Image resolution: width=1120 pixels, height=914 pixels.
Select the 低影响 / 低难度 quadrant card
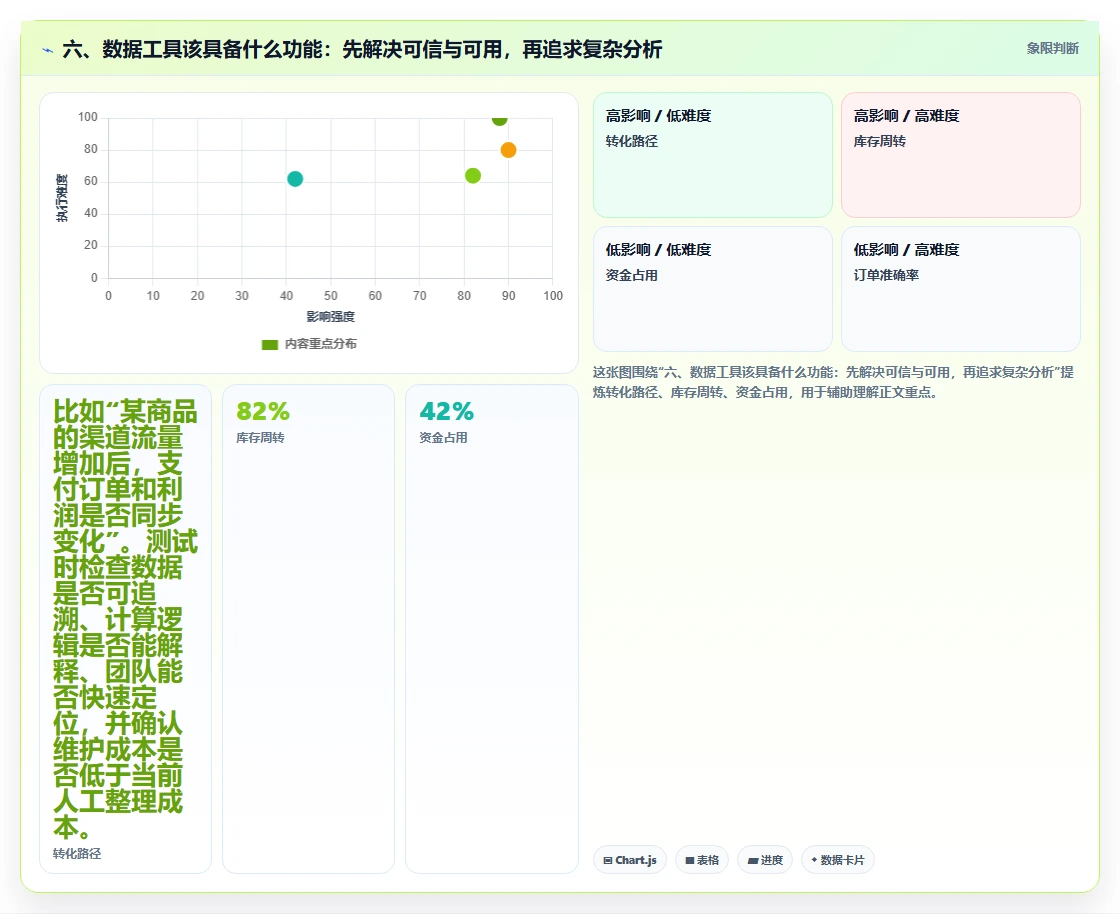(713, 289)
